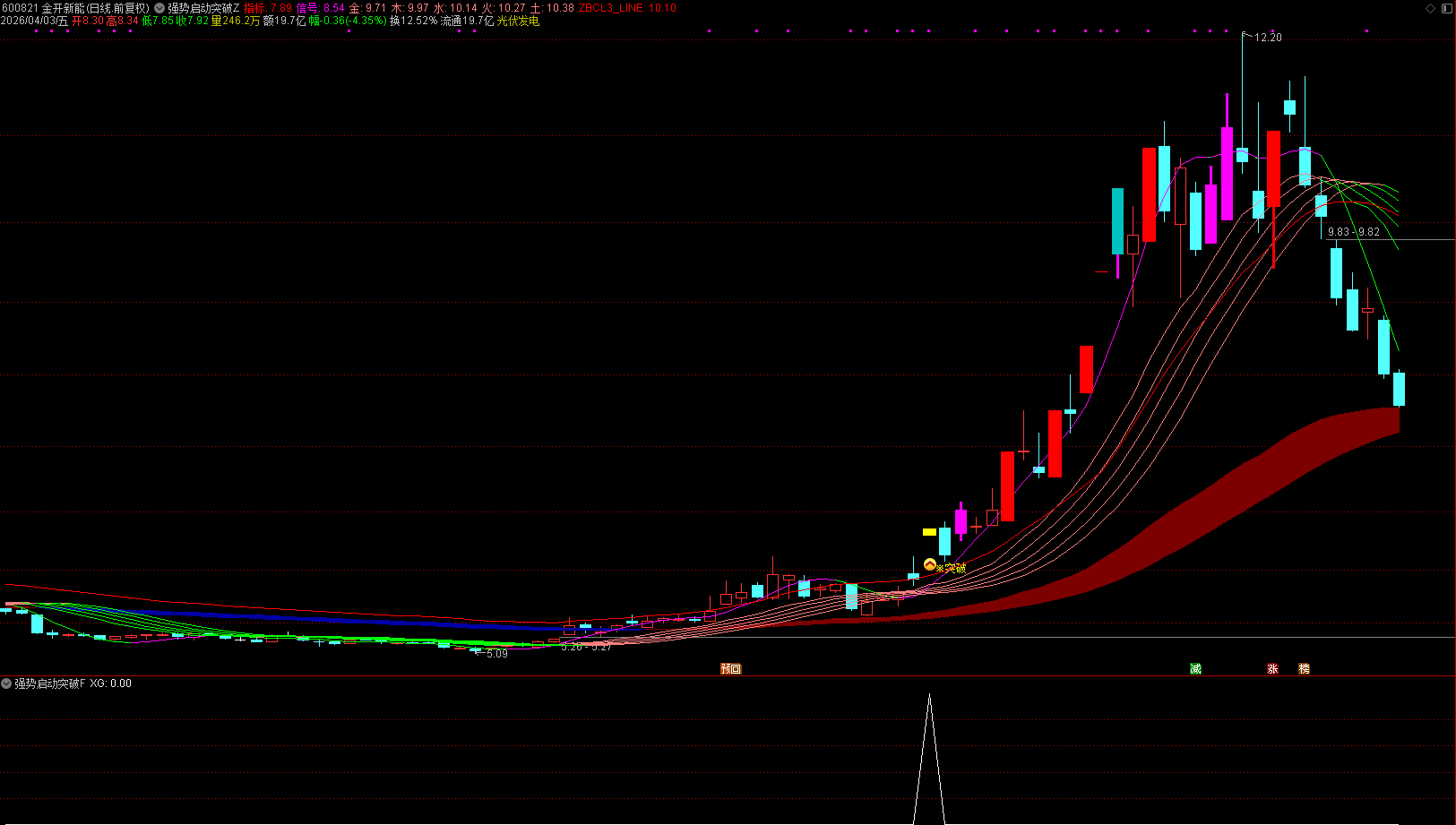This screenshot has width=1456, height=825.
Task: Click the 12.20 high price flag marker
Action: [x=1262, y=38]
